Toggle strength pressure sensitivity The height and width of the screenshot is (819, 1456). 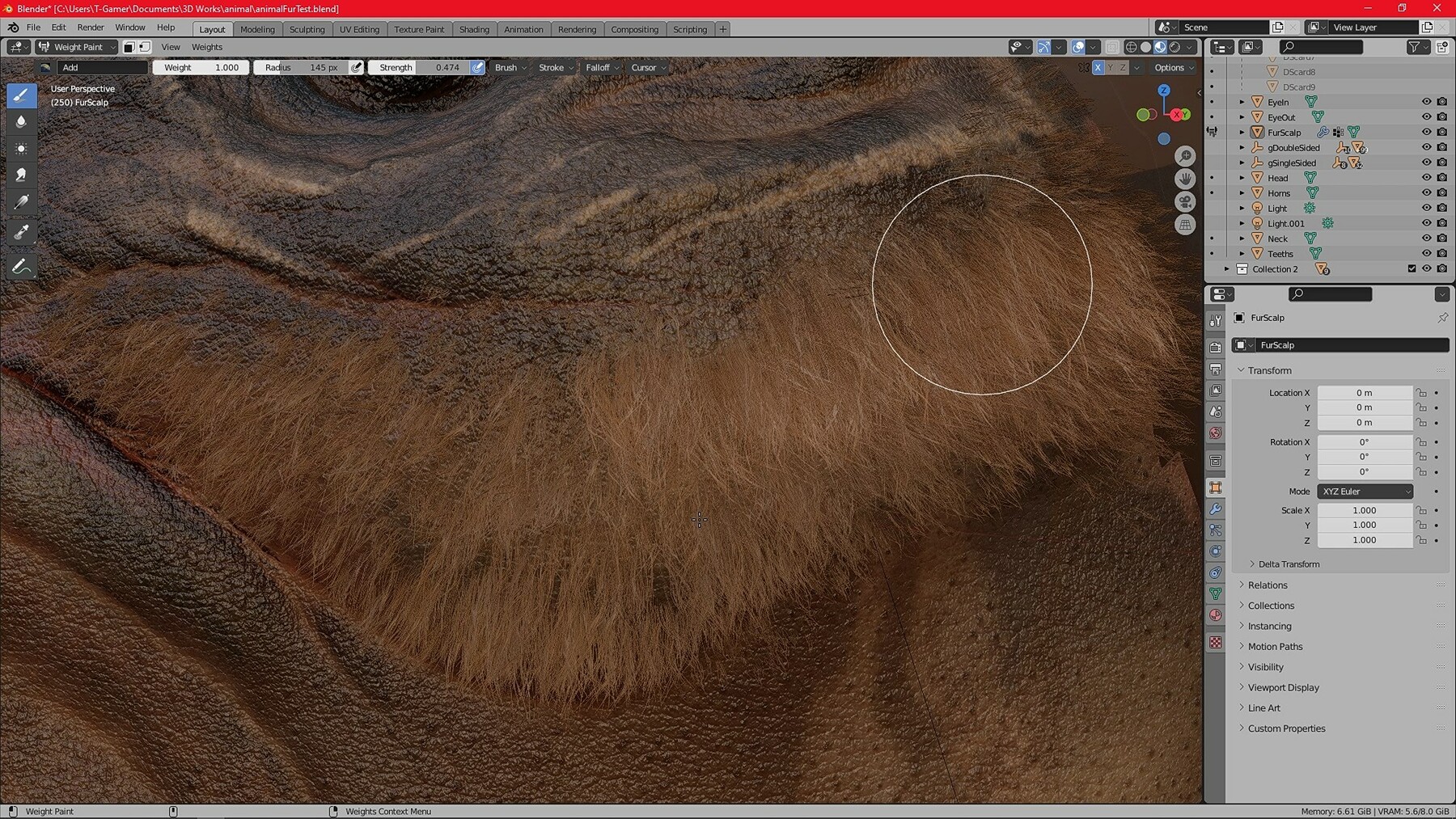coord(478,68)
